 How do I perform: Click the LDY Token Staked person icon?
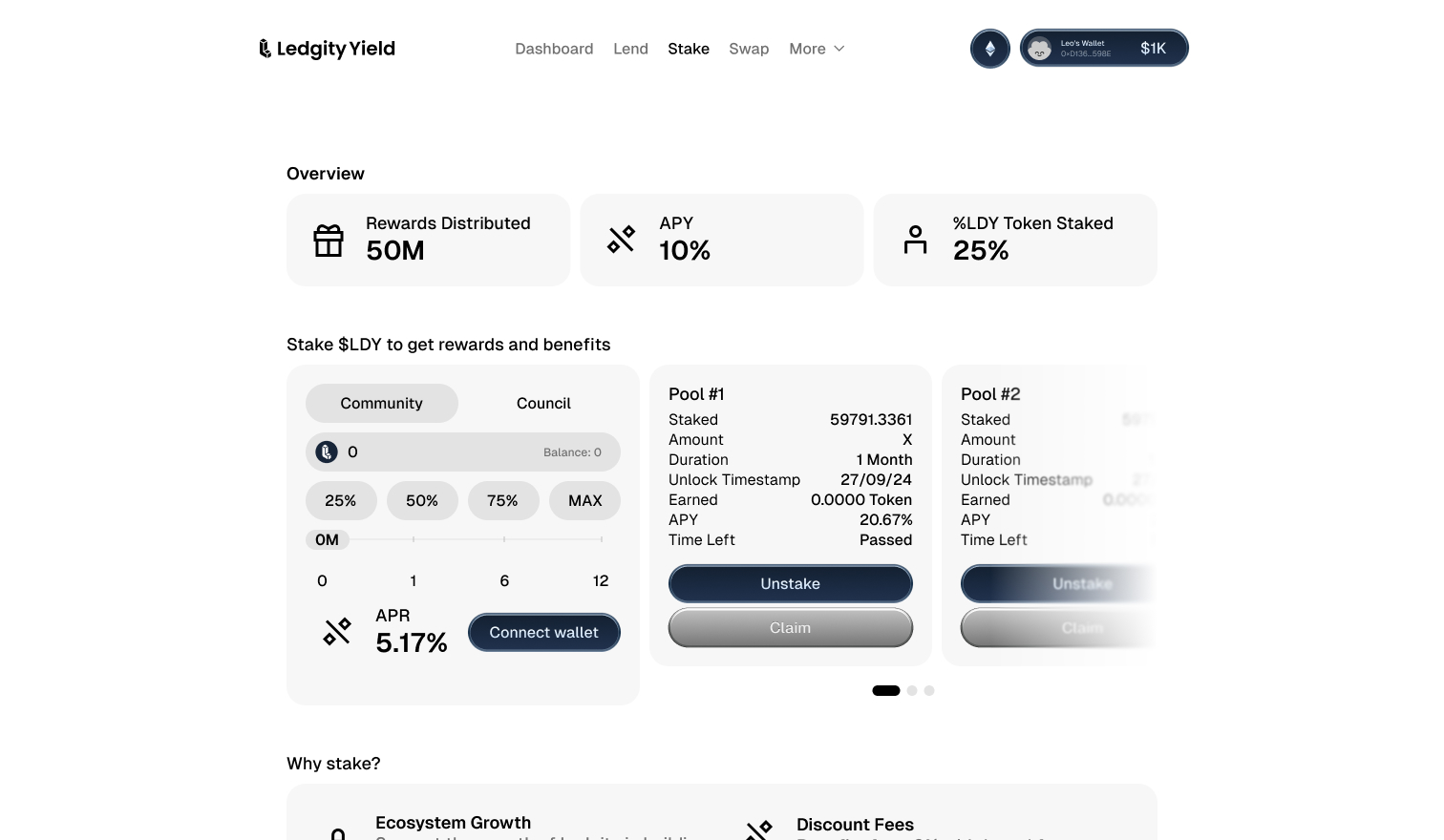click(x=915, y=240)
